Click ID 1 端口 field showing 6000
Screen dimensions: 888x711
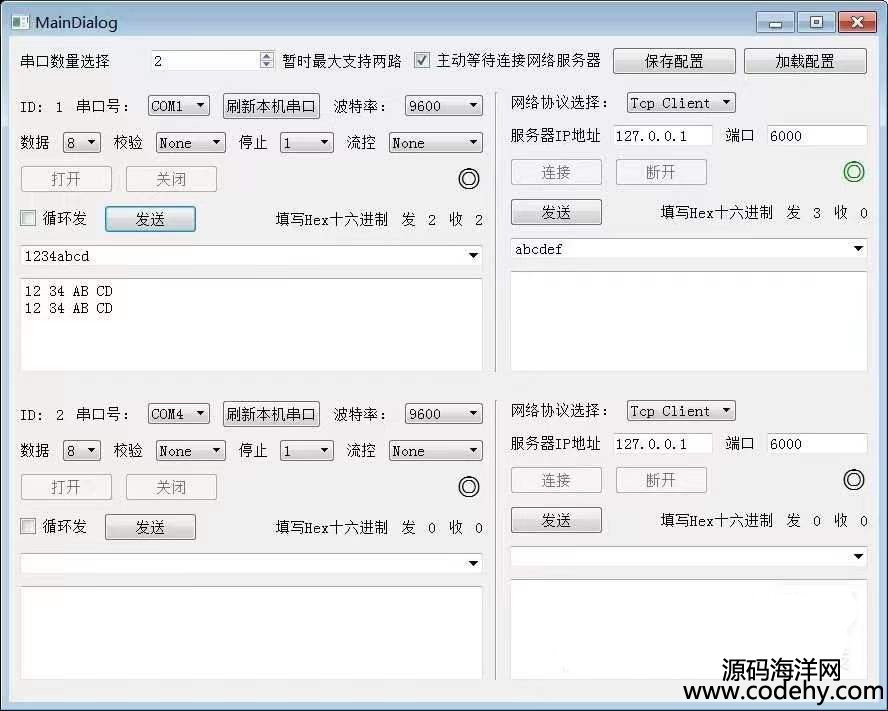click(x=816, y=135)
